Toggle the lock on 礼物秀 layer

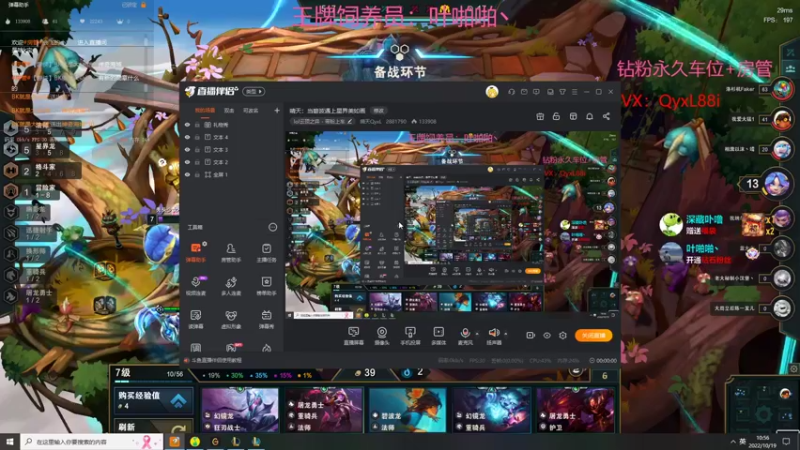click(x=197, y=124)
